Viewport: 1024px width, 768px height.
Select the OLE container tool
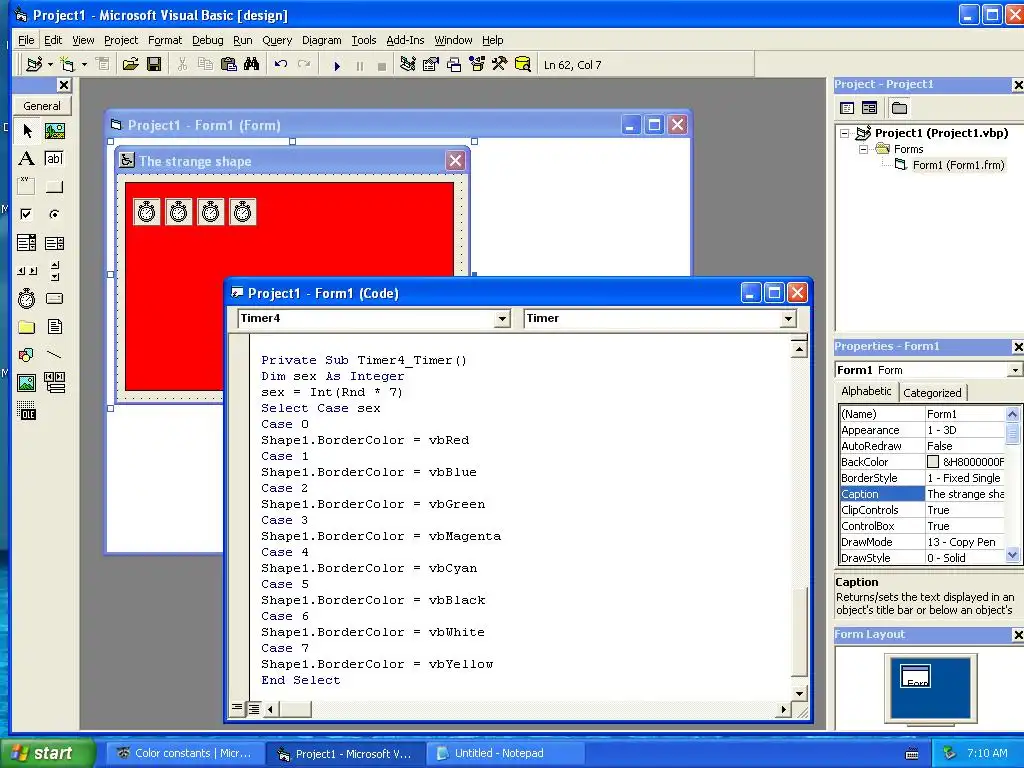click(x=27, y=411)
